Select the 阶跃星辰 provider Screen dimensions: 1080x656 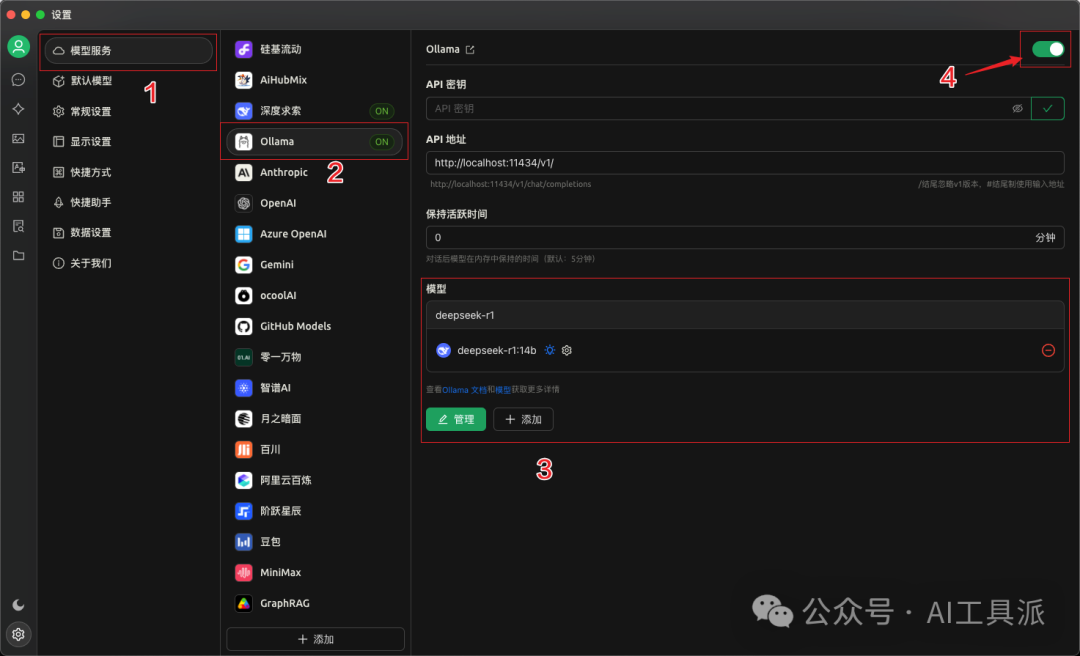click(x=315, y=511)
